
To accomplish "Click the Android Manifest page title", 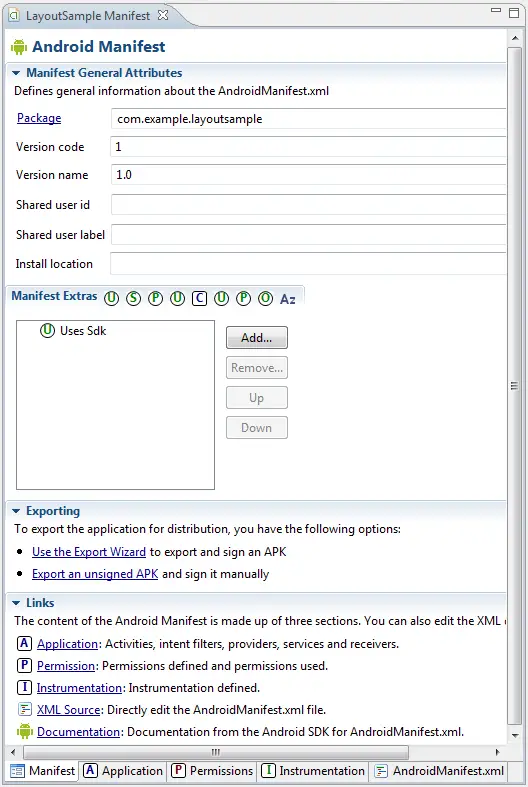I will click(98, 47).
